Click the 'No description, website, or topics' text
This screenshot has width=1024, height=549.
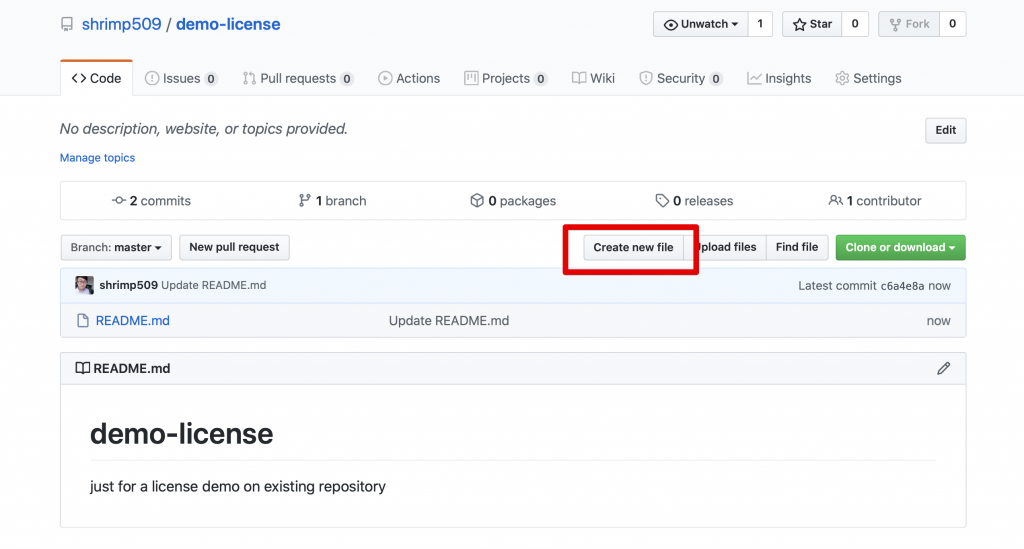[x=204, y=129]
